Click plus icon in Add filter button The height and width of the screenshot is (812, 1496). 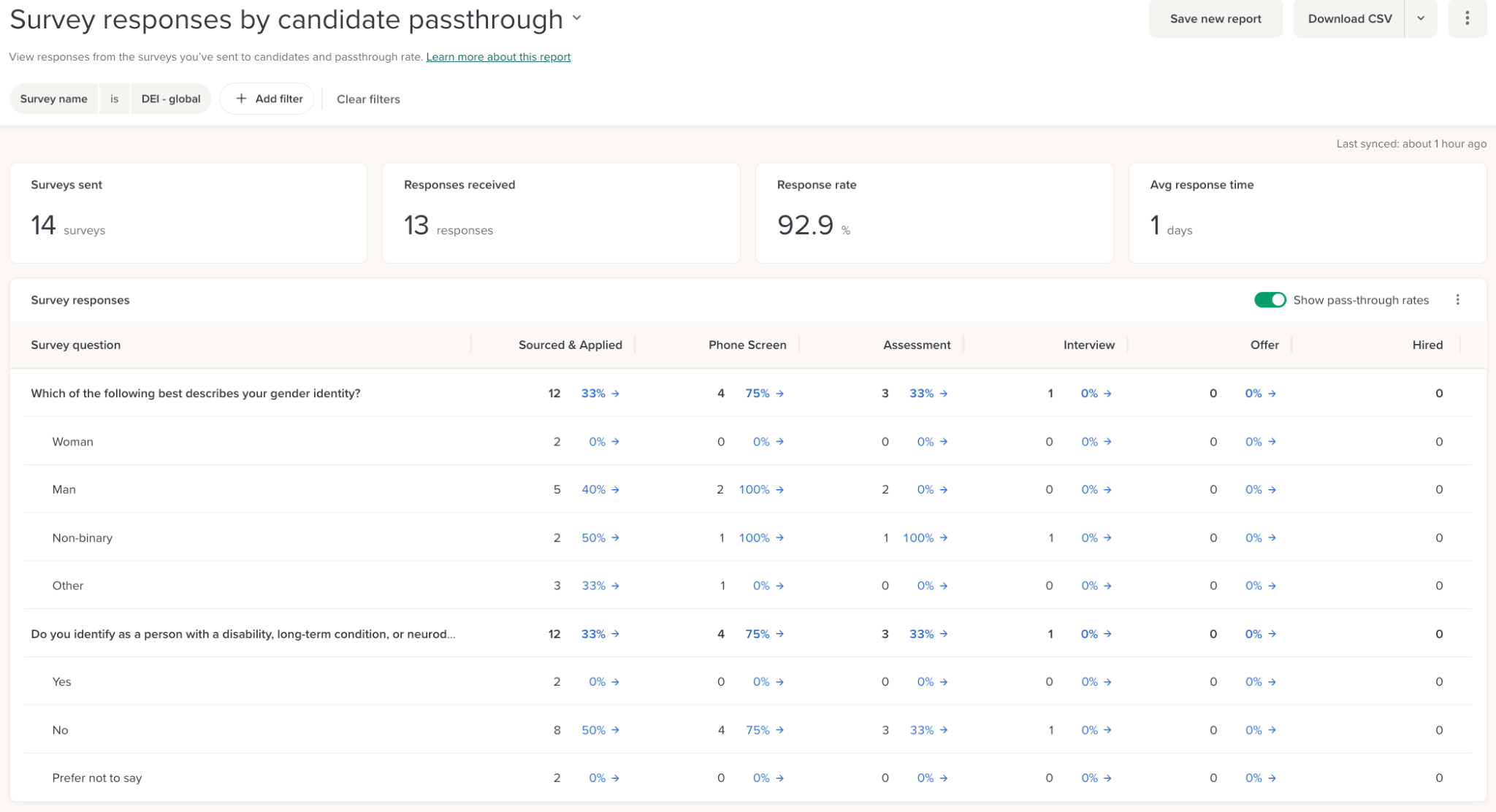[241, 99]
